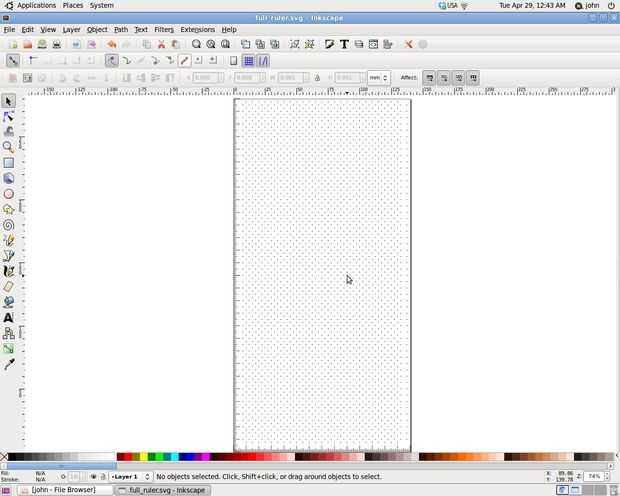This screenshot has height=496, width=620.
Task: Toggle snap to paths button
Action: point(127,61)
